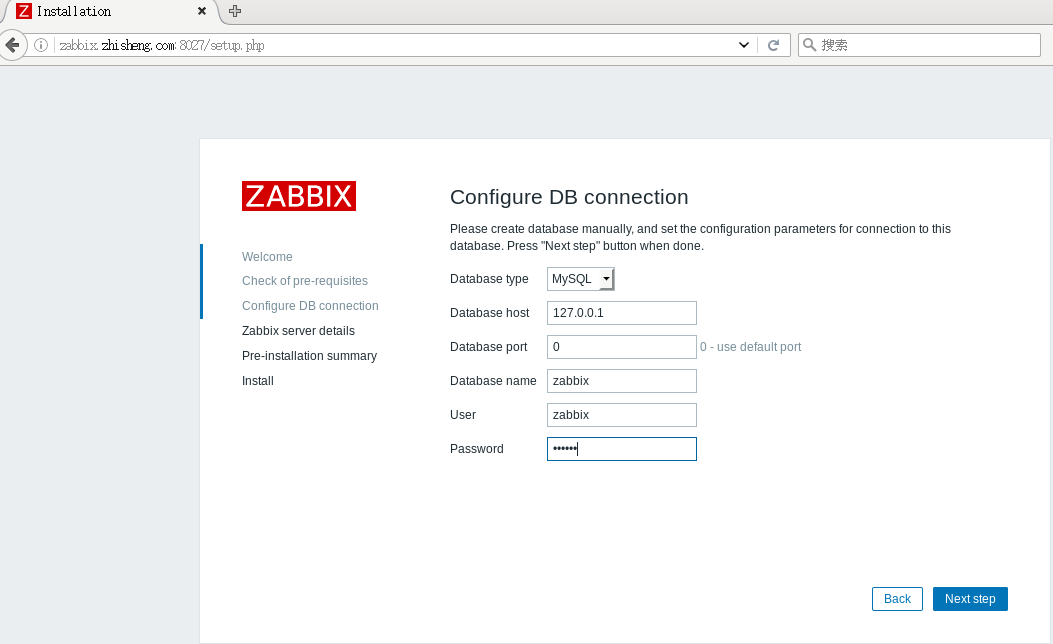This screenshot has width=1053, height=644.
Task: Click the Welcome step in sidebar
Action: point(267,257)
